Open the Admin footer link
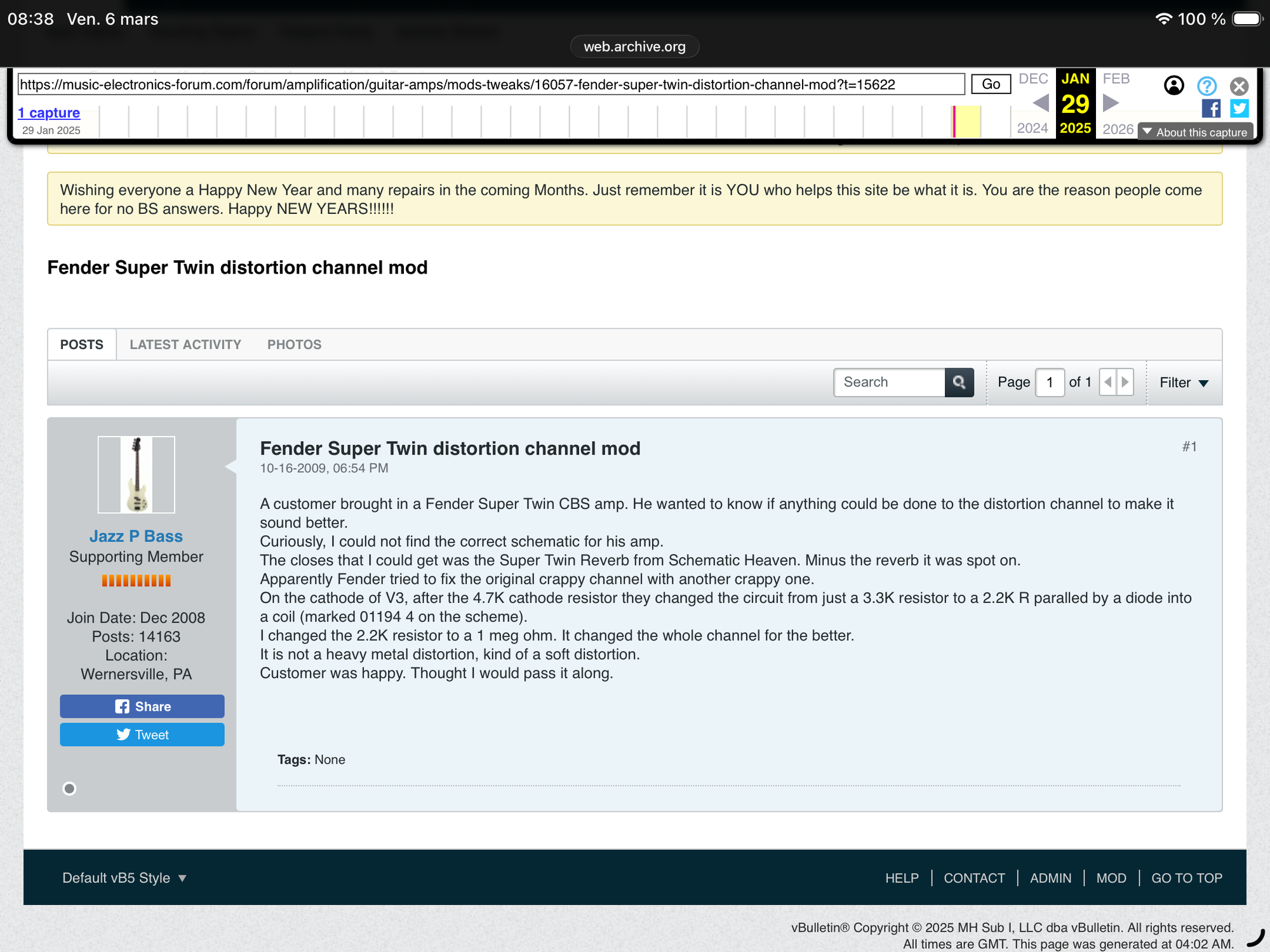This screenshot has width=1270, height=952. pos(1051,878)
